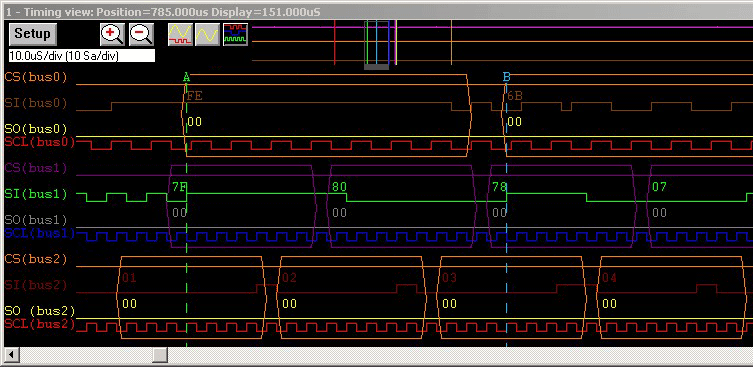Screen dimensions: 753x367
Task: Click the 78 decoded value on bus1
Action: point(499,187)
